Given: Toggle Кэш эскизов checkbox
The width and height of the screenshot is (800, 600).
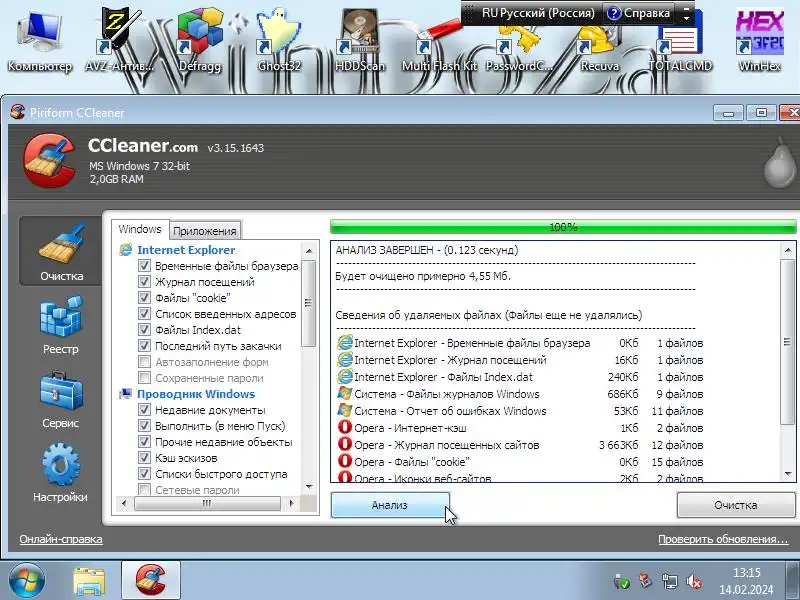Looking at the screenshot, I should point(144,458).
